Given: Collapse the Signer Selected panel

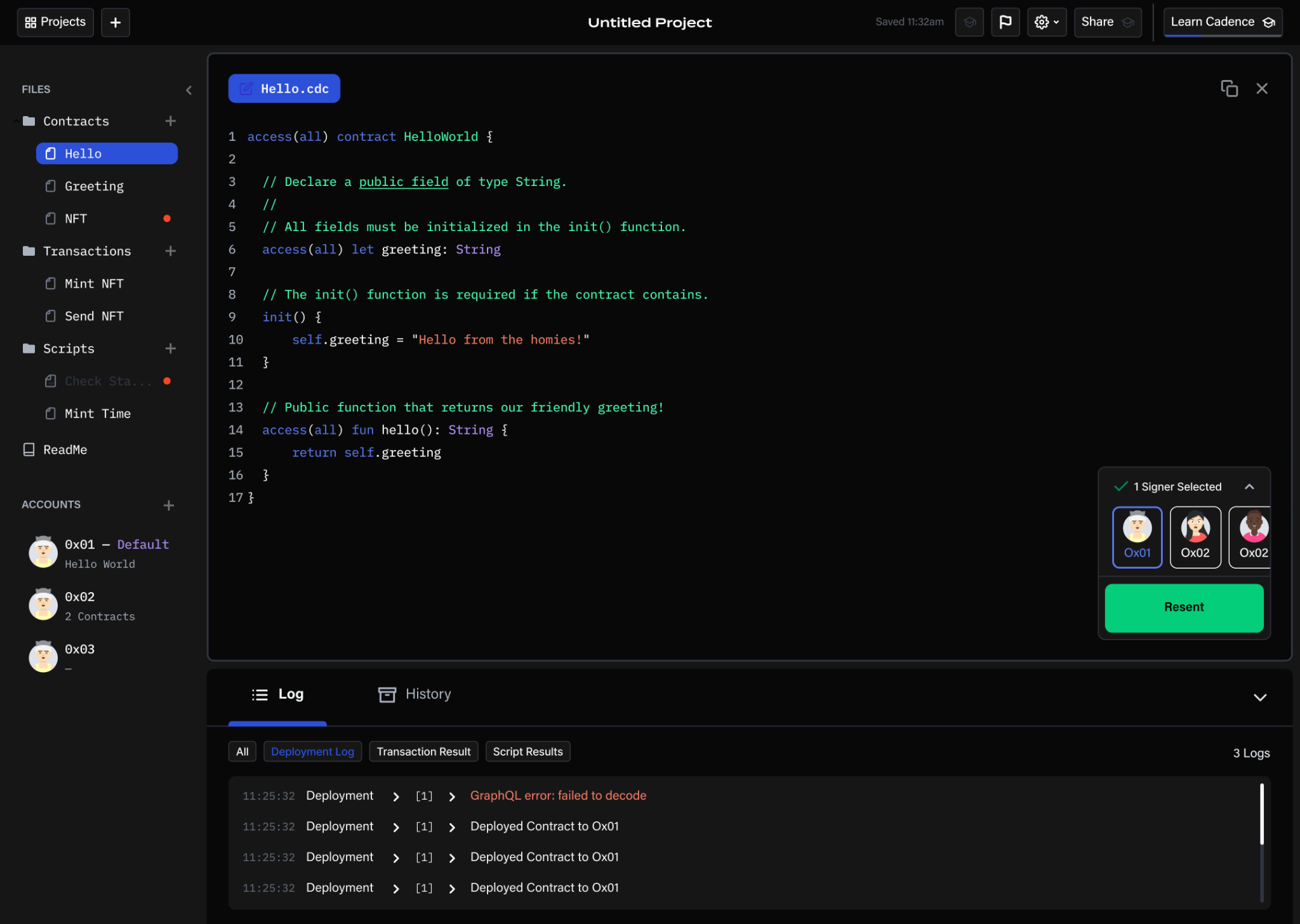Looking at the screenshot, I should pos(1249,487).
